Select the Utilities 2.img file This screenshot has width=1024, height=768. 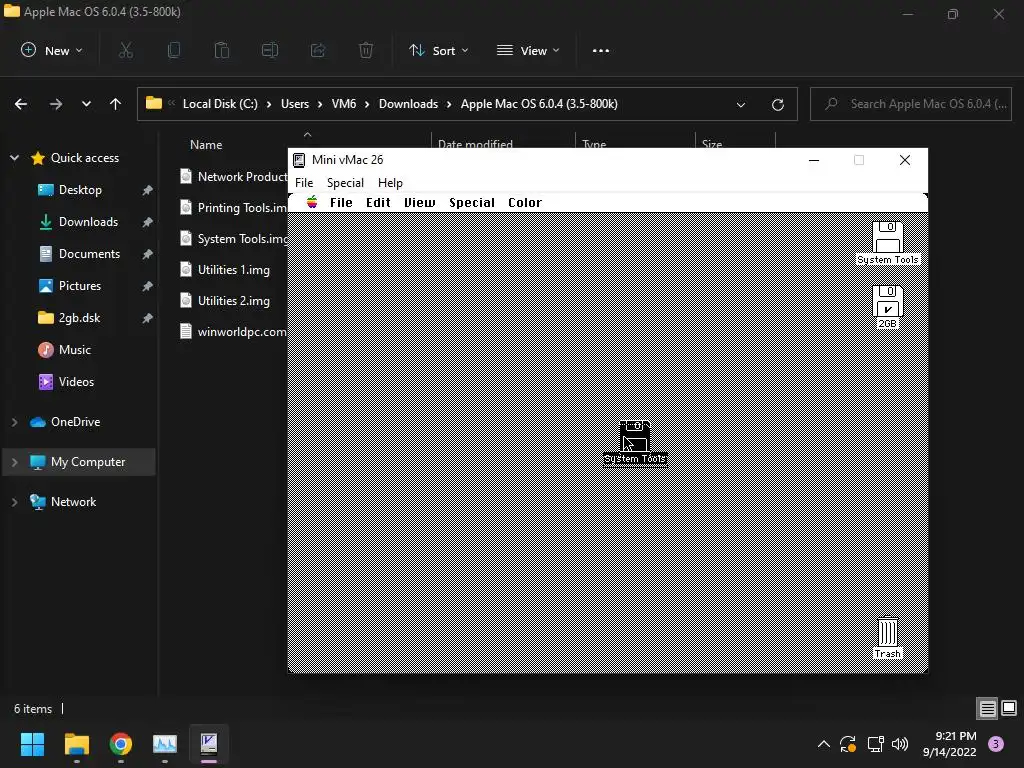tap(225, 300)
